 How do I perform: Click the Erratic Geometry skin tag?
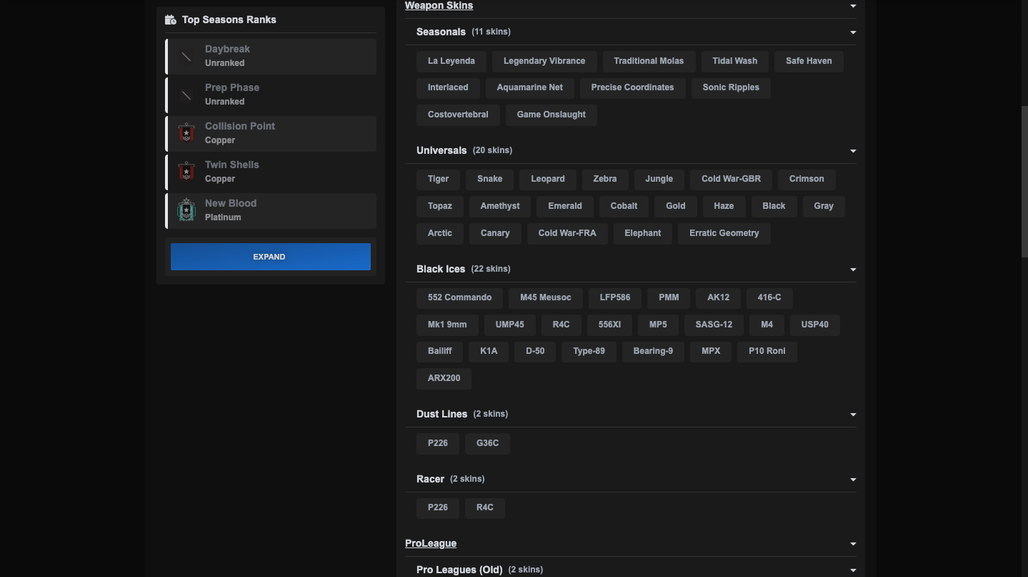click(724, 233)
